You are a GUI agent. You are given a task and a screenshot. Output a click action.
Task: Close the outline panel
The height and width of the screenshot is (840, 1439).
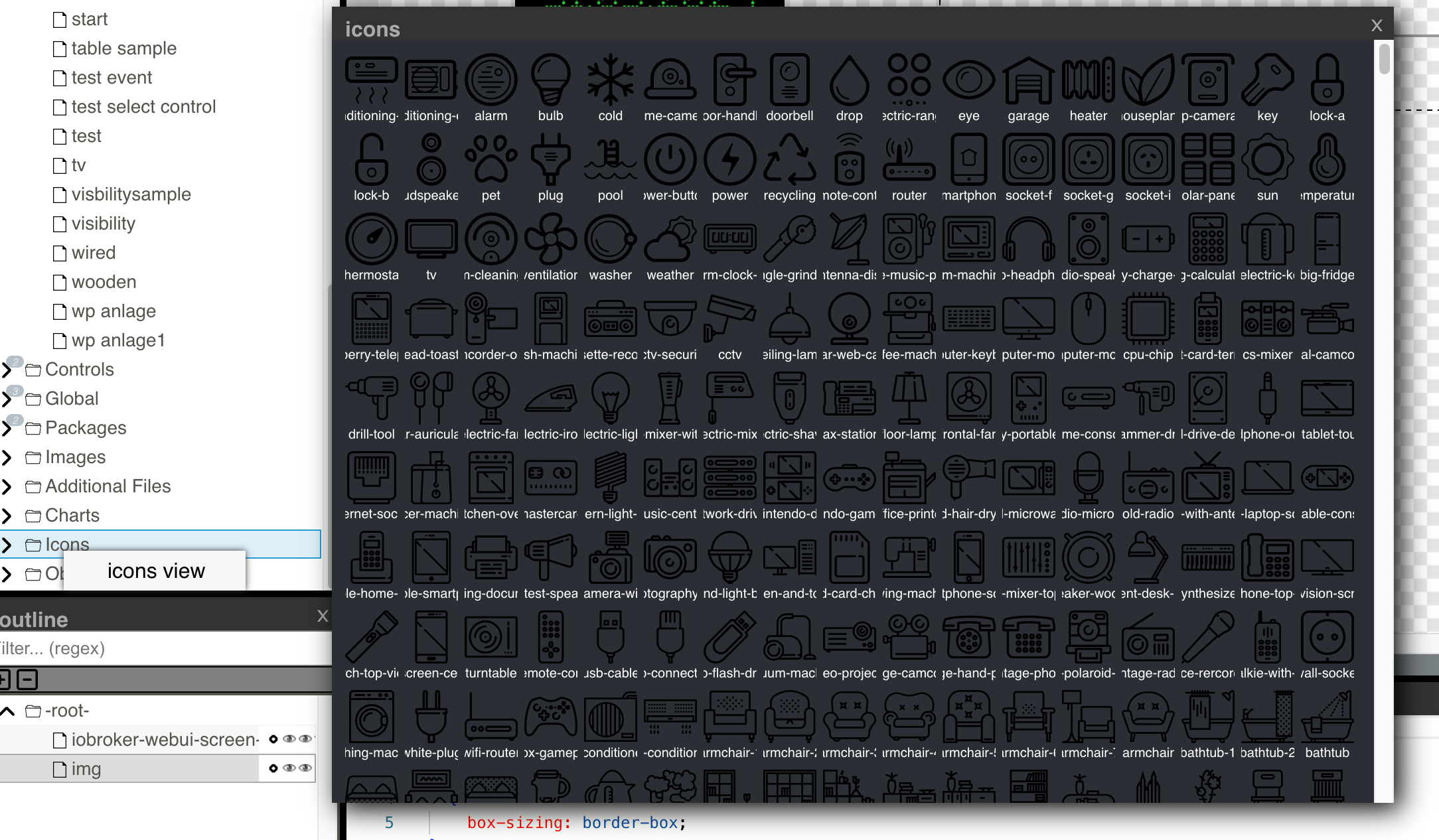[323, 616]
